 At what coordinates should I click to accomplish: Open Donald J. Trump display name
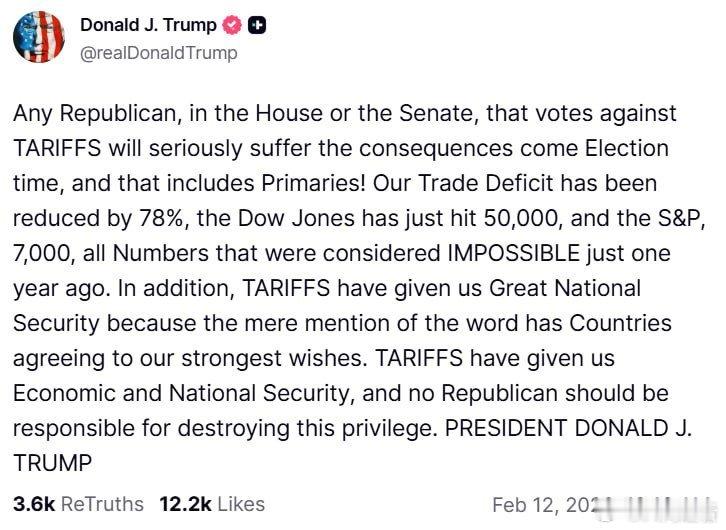click(x=148, y=26)
